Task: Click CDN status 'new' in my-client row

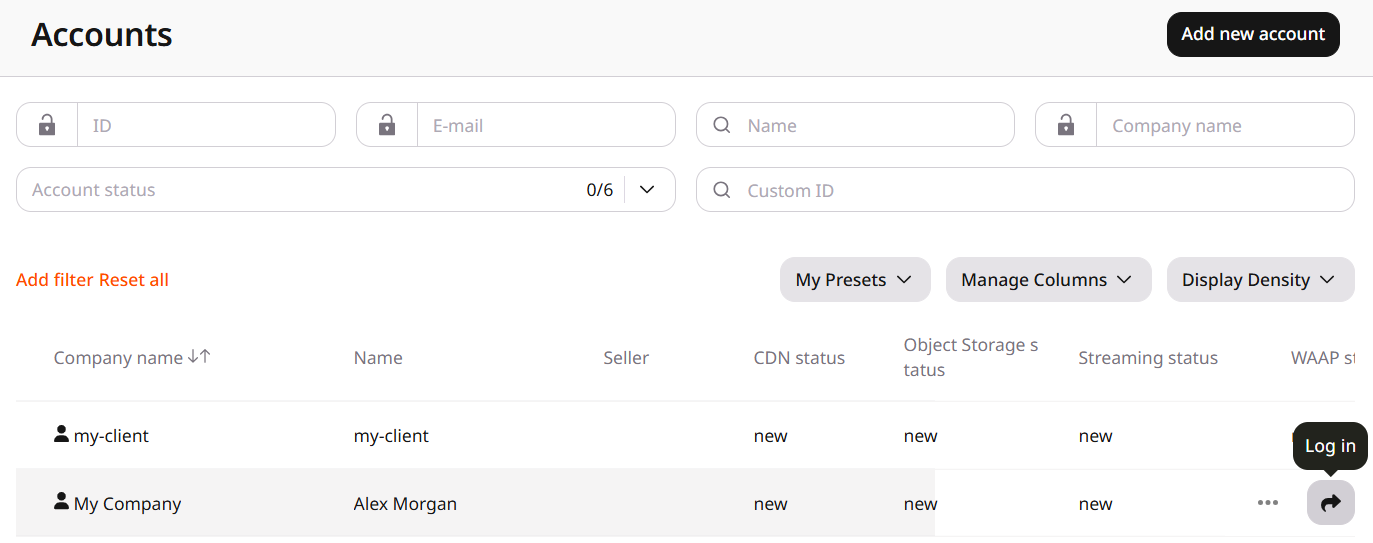Action: tap(770, 436)
